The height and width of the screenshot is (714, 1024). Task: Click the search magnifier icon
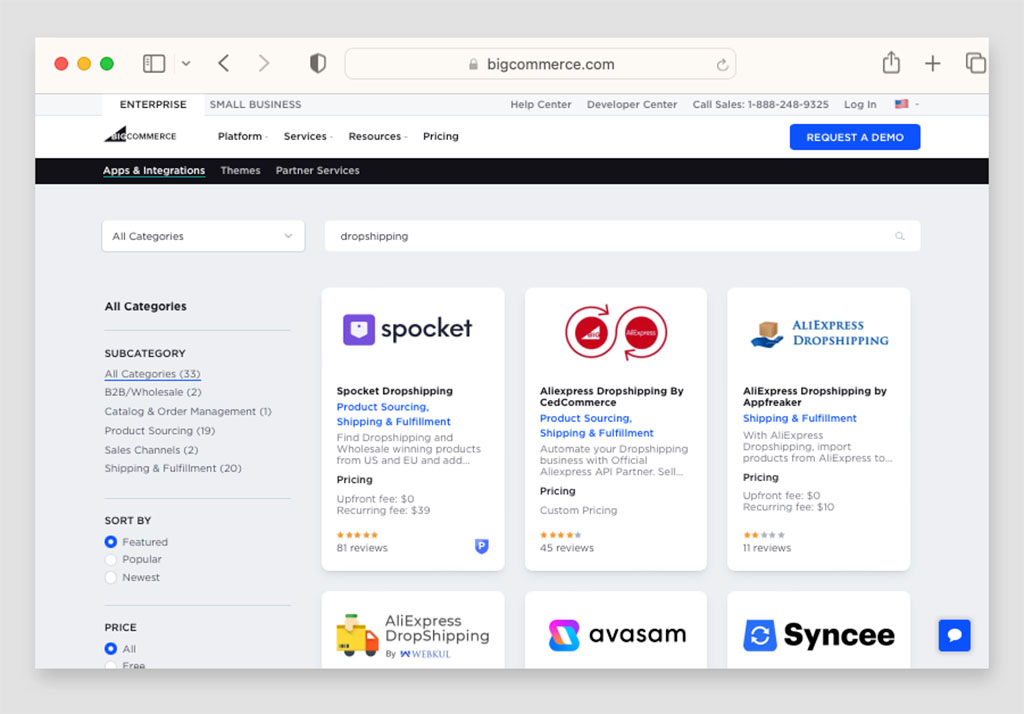click(x=900, y=236)
